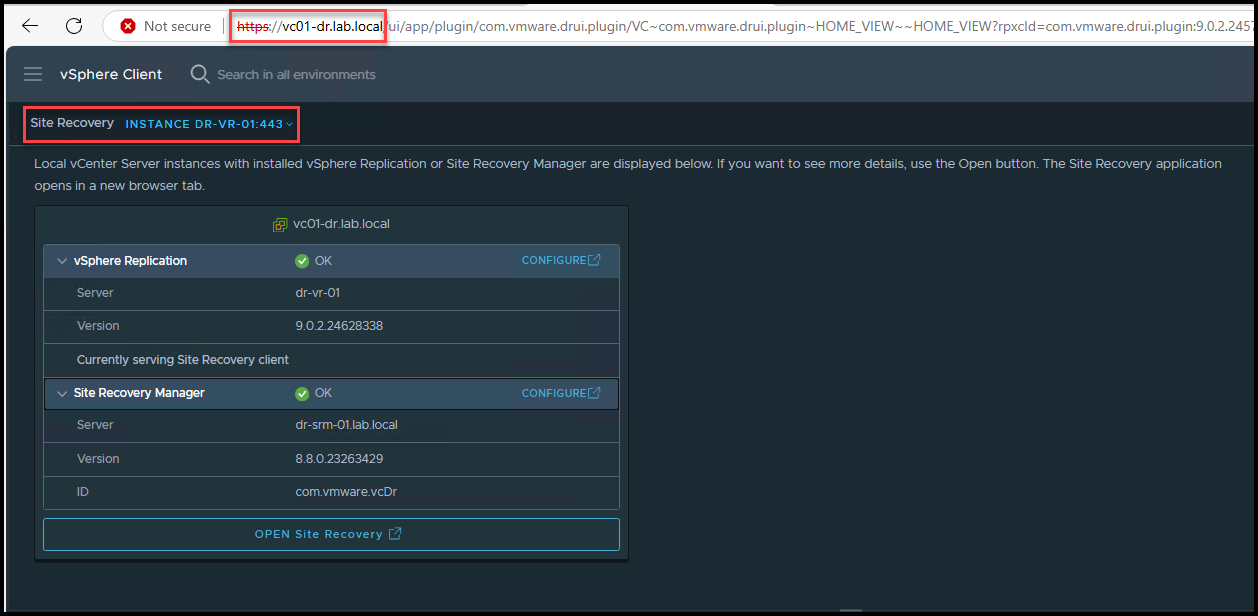This screenshot has height=616, width=1258.
Task: Collapse the vSphere Replication section
Action: click(62, 261)
